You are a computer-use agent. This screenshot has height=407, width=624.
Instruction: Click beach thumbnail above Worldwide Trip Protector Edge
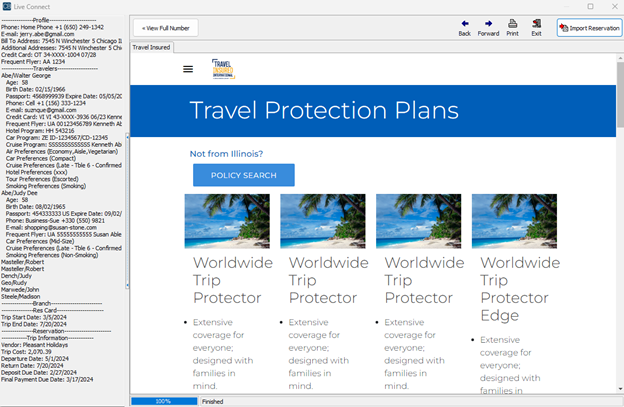pos(514,221)
